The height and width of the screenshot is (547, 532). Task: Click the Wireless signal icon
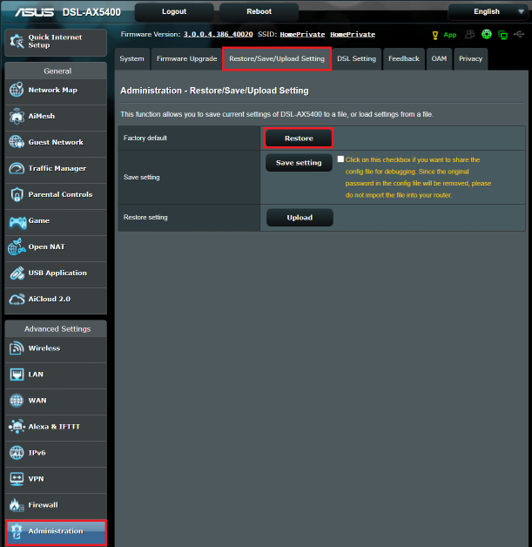[x=16, y=348]
